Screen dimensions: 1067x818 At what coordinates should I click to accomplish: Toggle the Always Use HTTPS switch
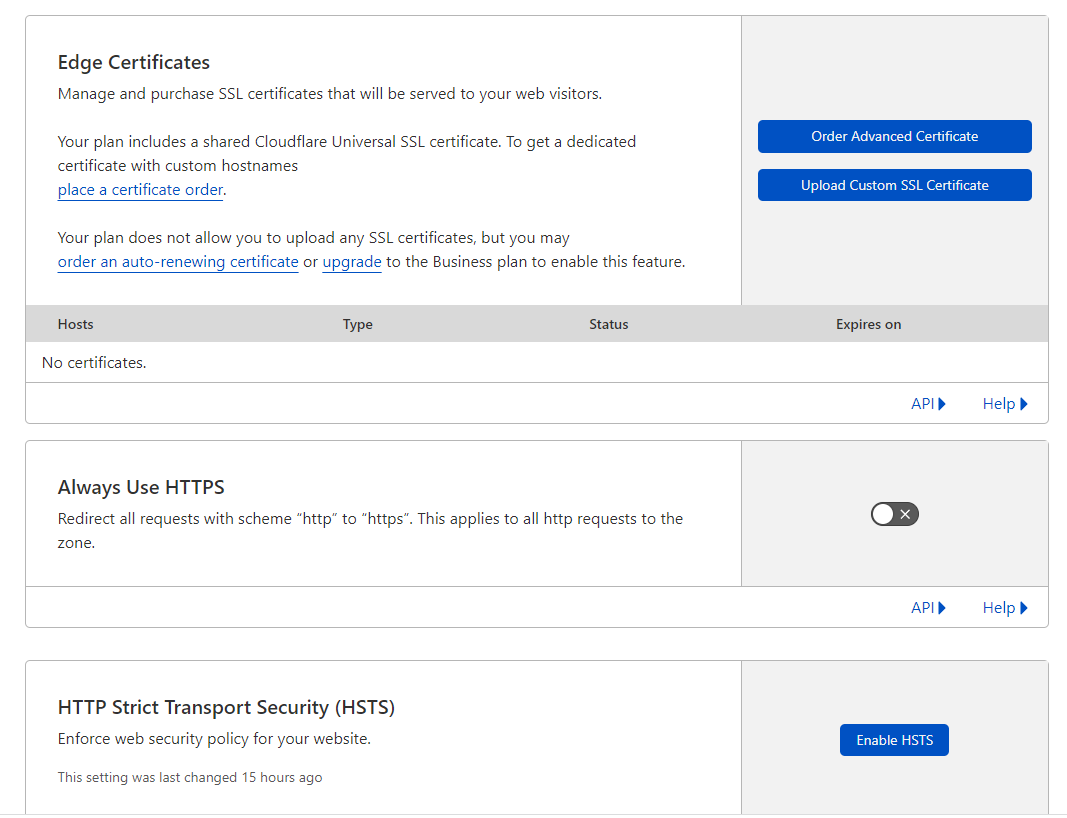point(894,514)
